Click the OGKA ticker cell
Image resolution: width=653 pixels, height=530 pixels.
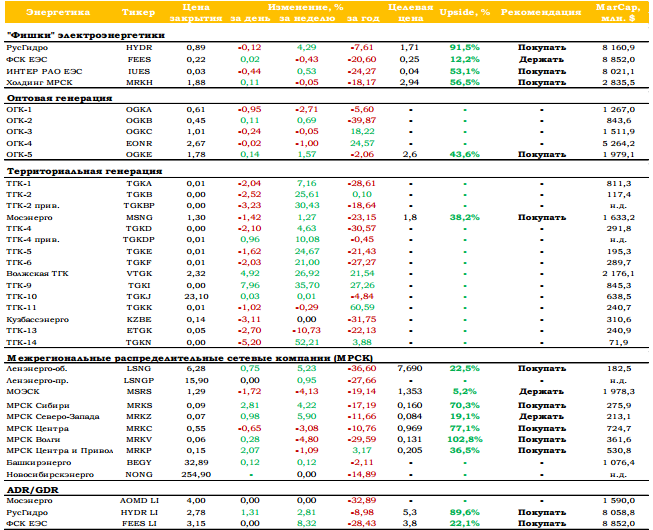point(139,109)
